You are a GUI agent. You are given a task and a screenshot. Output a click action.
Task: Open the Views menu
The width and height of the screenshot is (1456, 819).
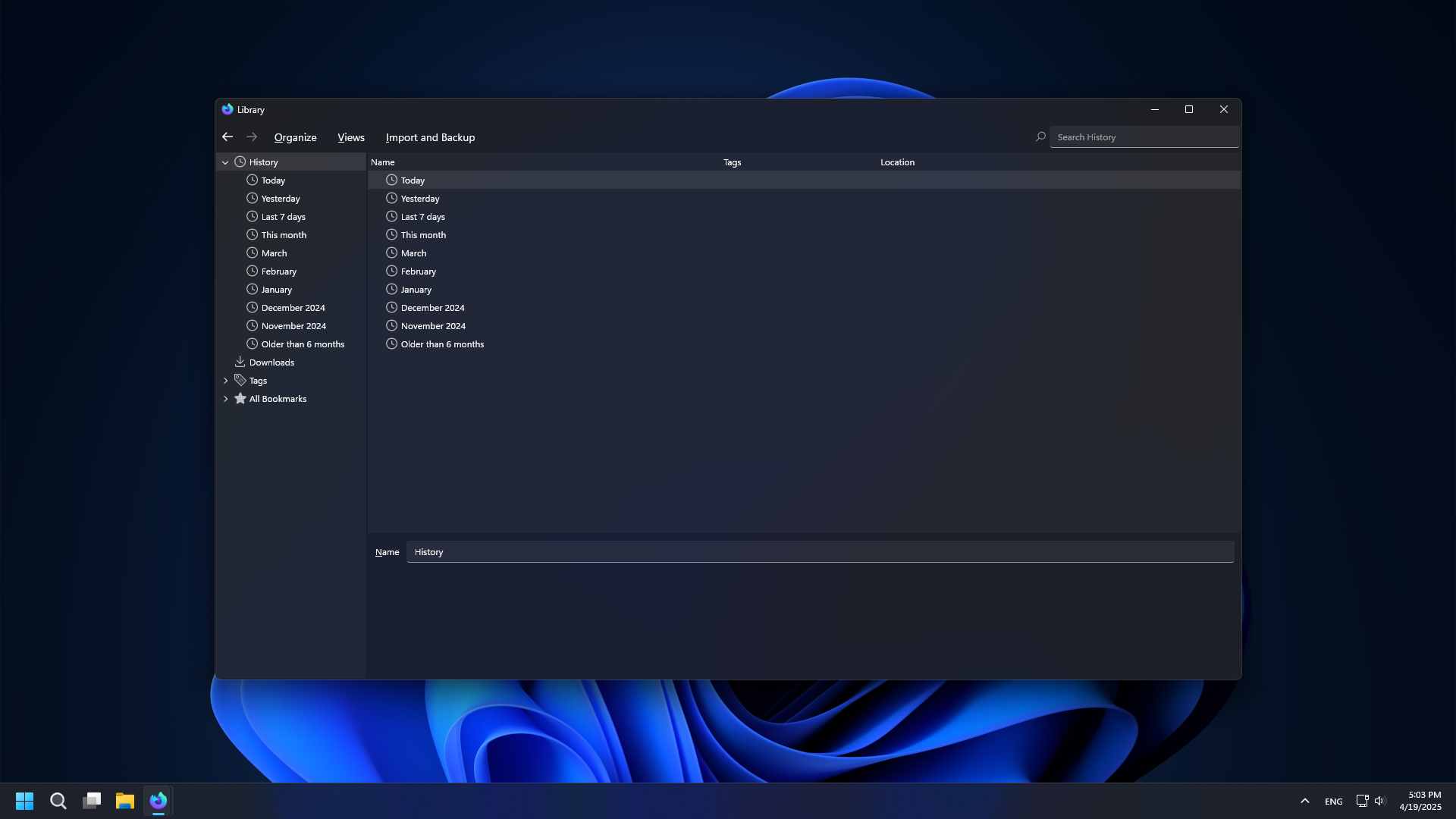[351, 137]
